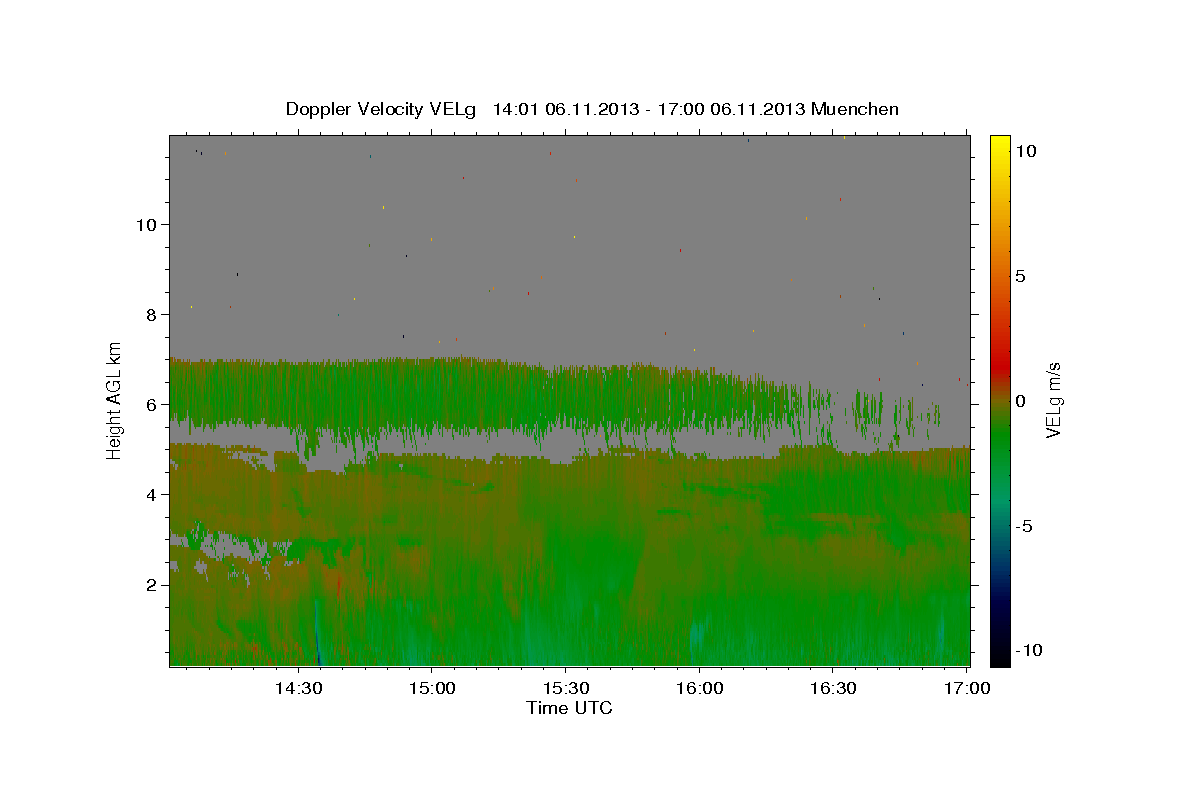Click the 'Muenchen' location in the title
The width and height of the screenshot is (1200, 800).
click(855, 109)
